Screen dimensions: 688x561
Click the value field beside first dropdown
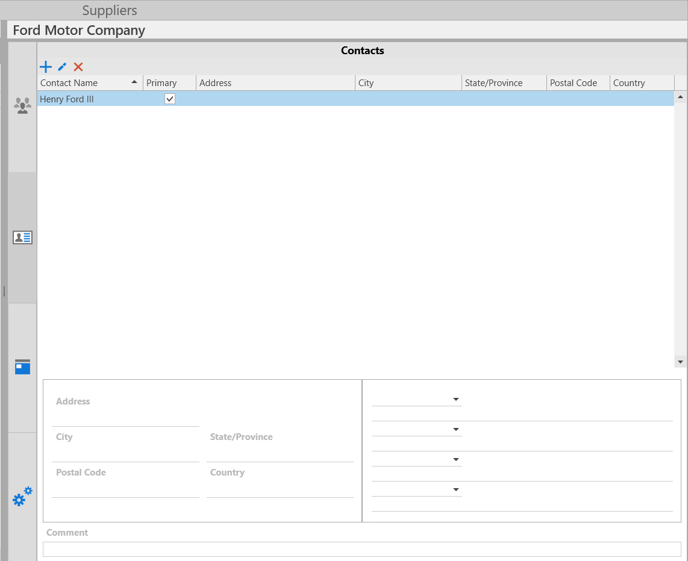522,414
